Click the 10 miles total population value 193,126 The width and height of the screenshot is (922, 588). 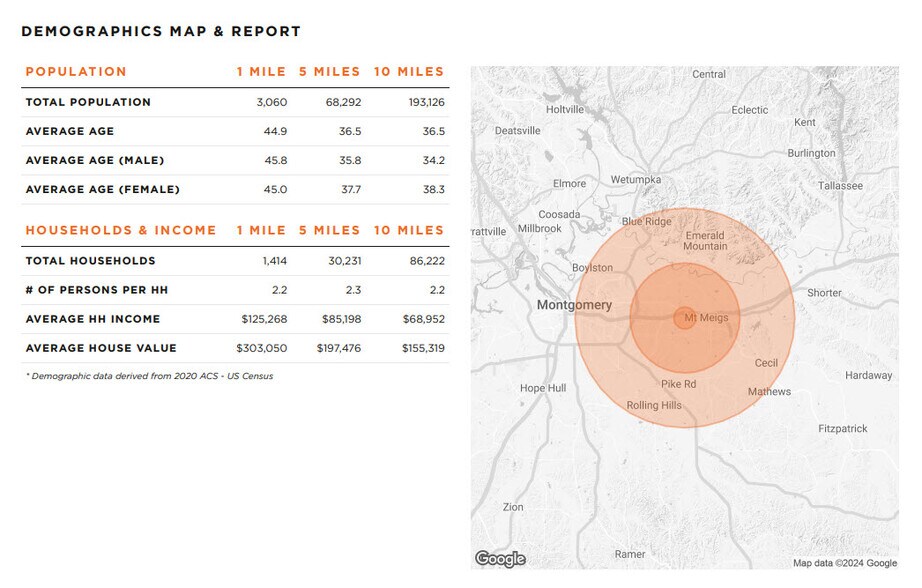(x=422, y=102)
